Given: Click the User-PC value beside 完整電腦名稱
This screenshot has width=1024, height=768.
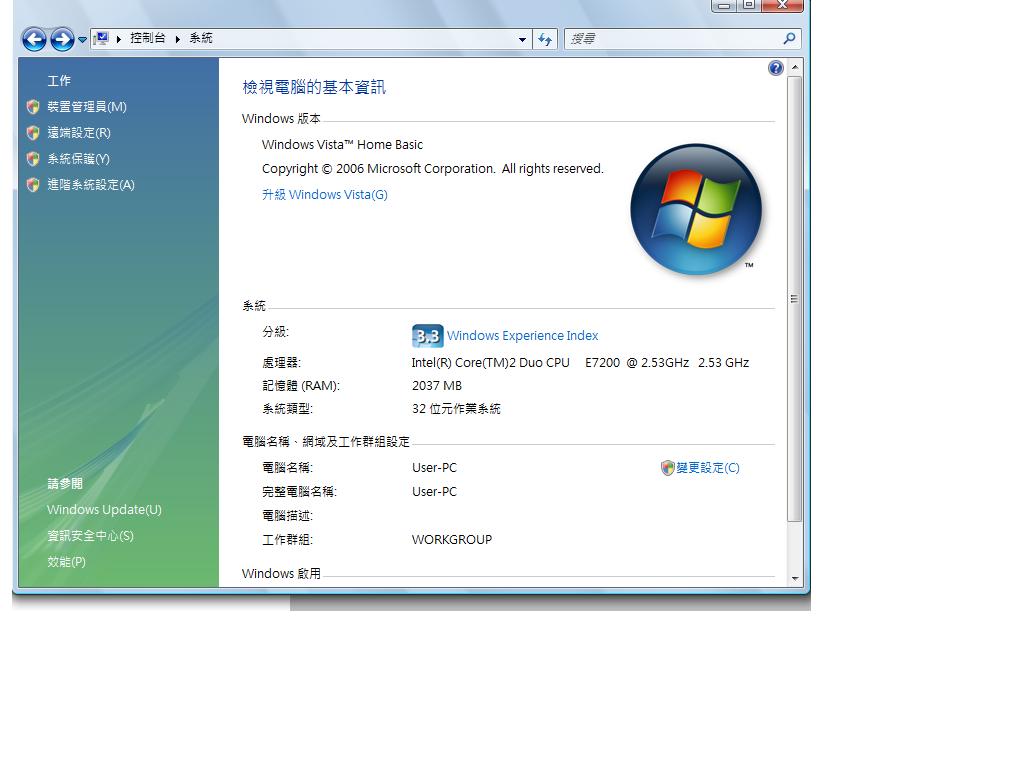Looking at the screenshot, I should click(434, 491).
